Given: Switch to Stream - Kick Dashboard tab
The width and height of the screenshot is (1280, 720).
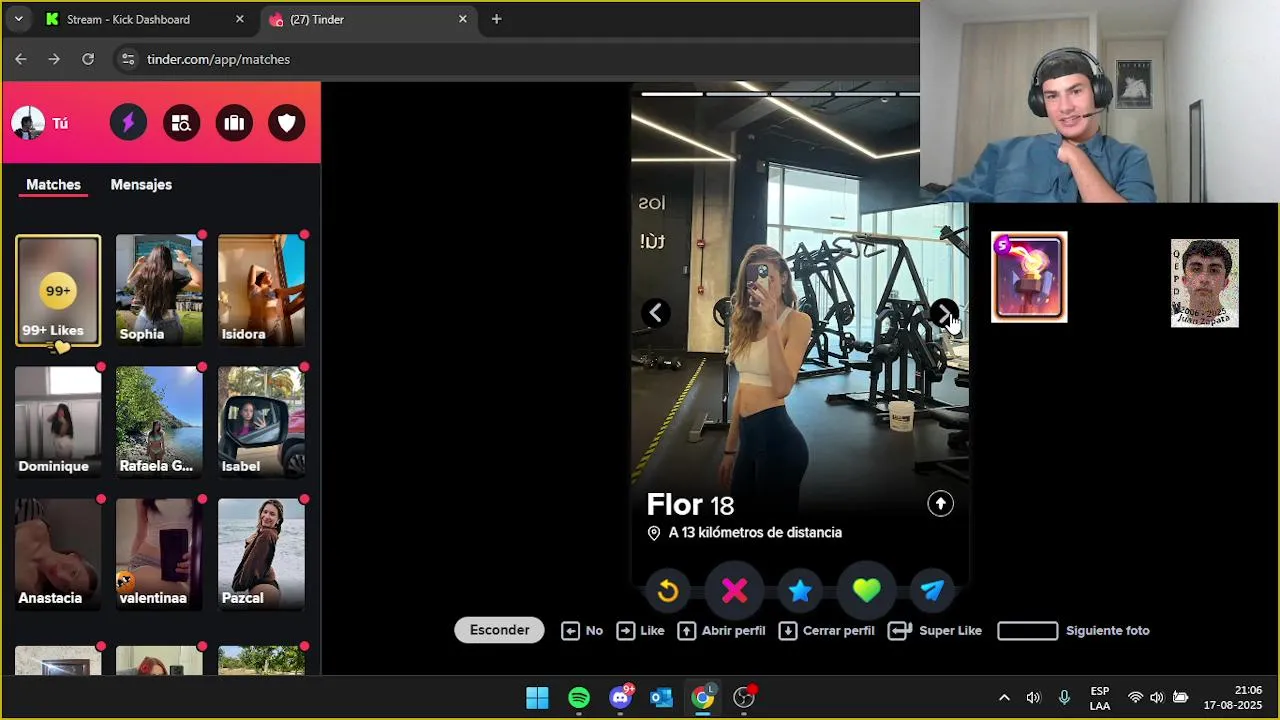Looking at the screenshot, I should click(140, 19).
